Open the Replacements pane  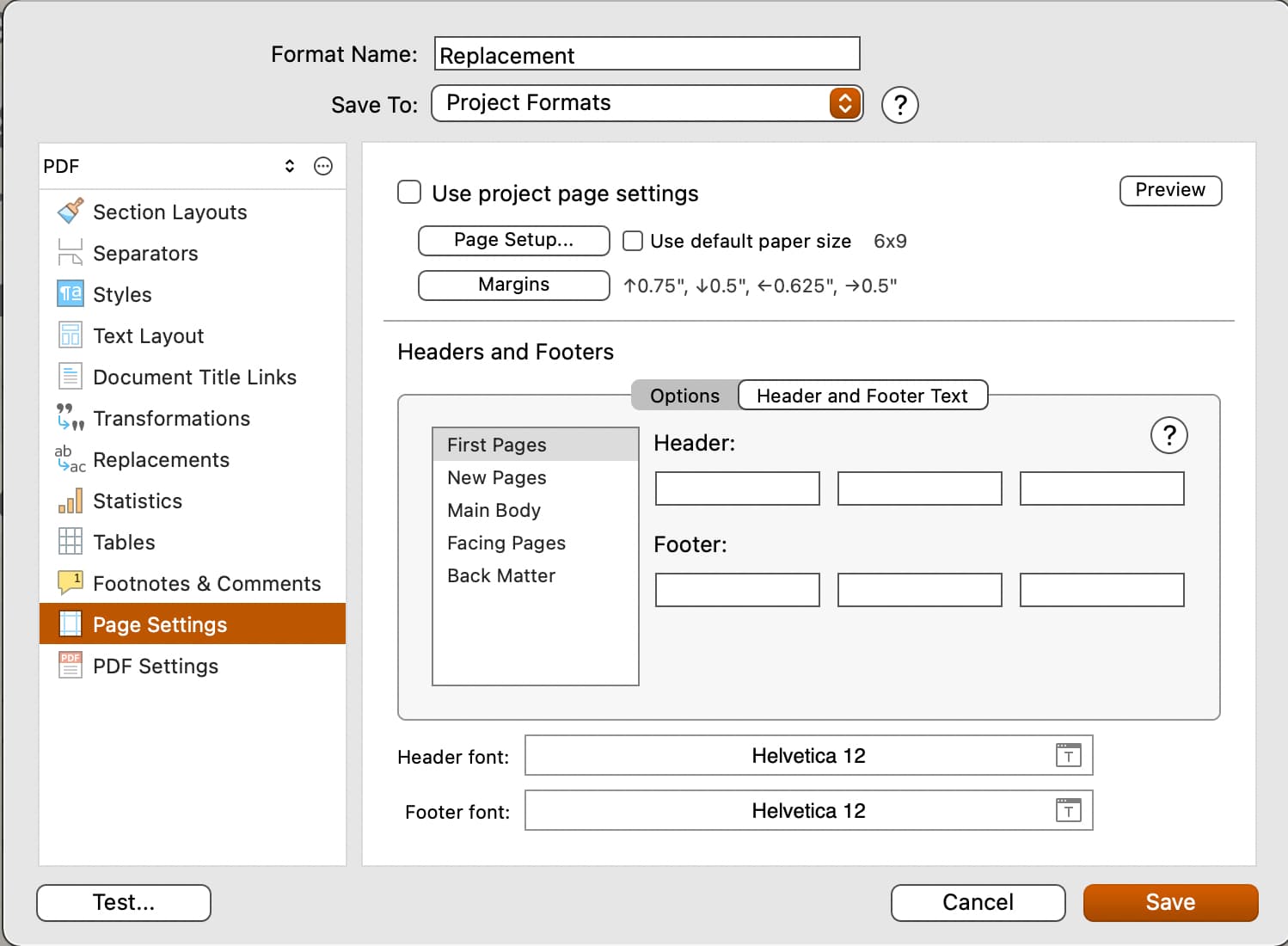[x=193, y=459]
